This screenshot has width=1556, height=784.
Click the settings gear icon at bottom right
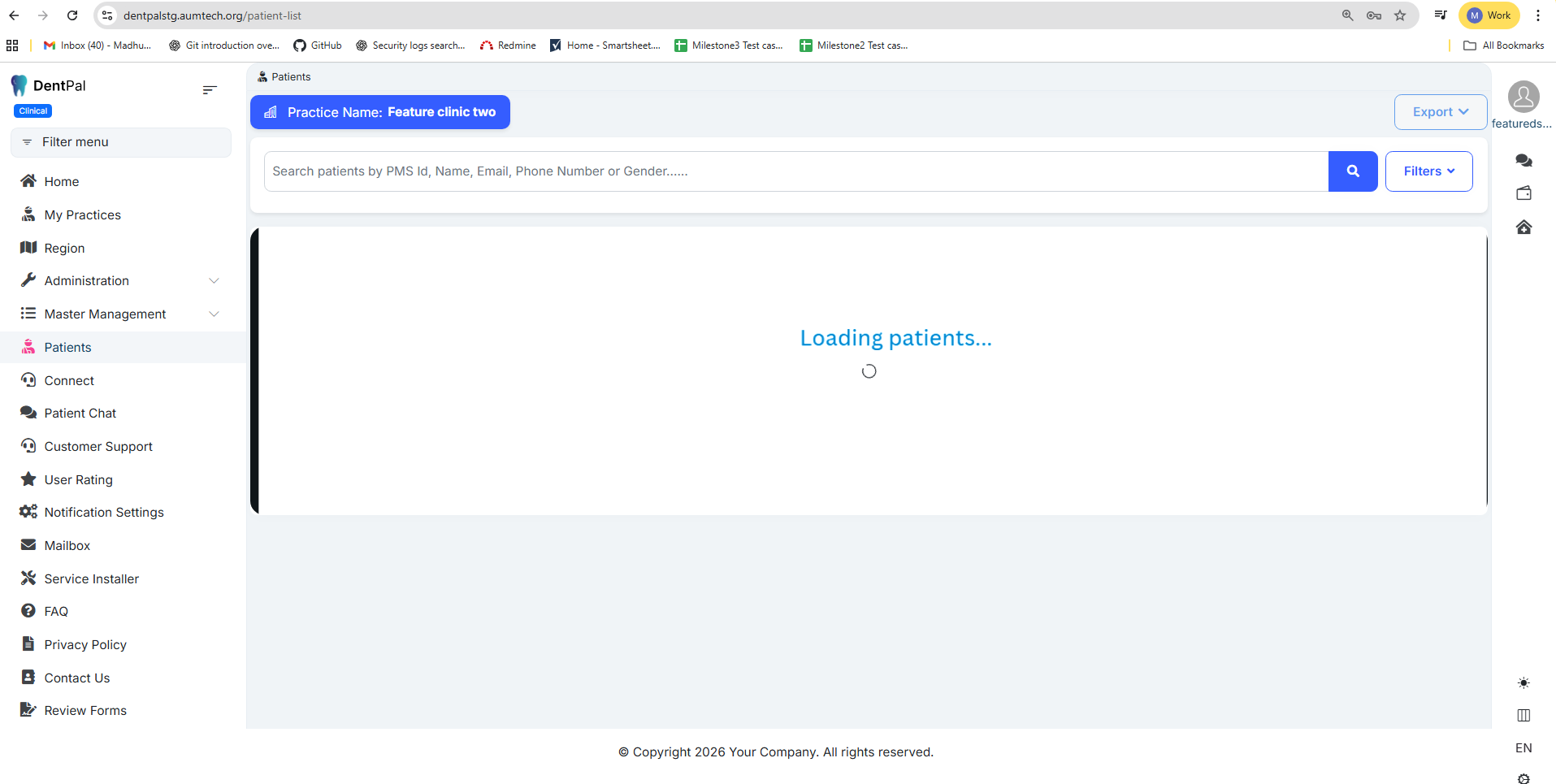(x=1523, y=778)
